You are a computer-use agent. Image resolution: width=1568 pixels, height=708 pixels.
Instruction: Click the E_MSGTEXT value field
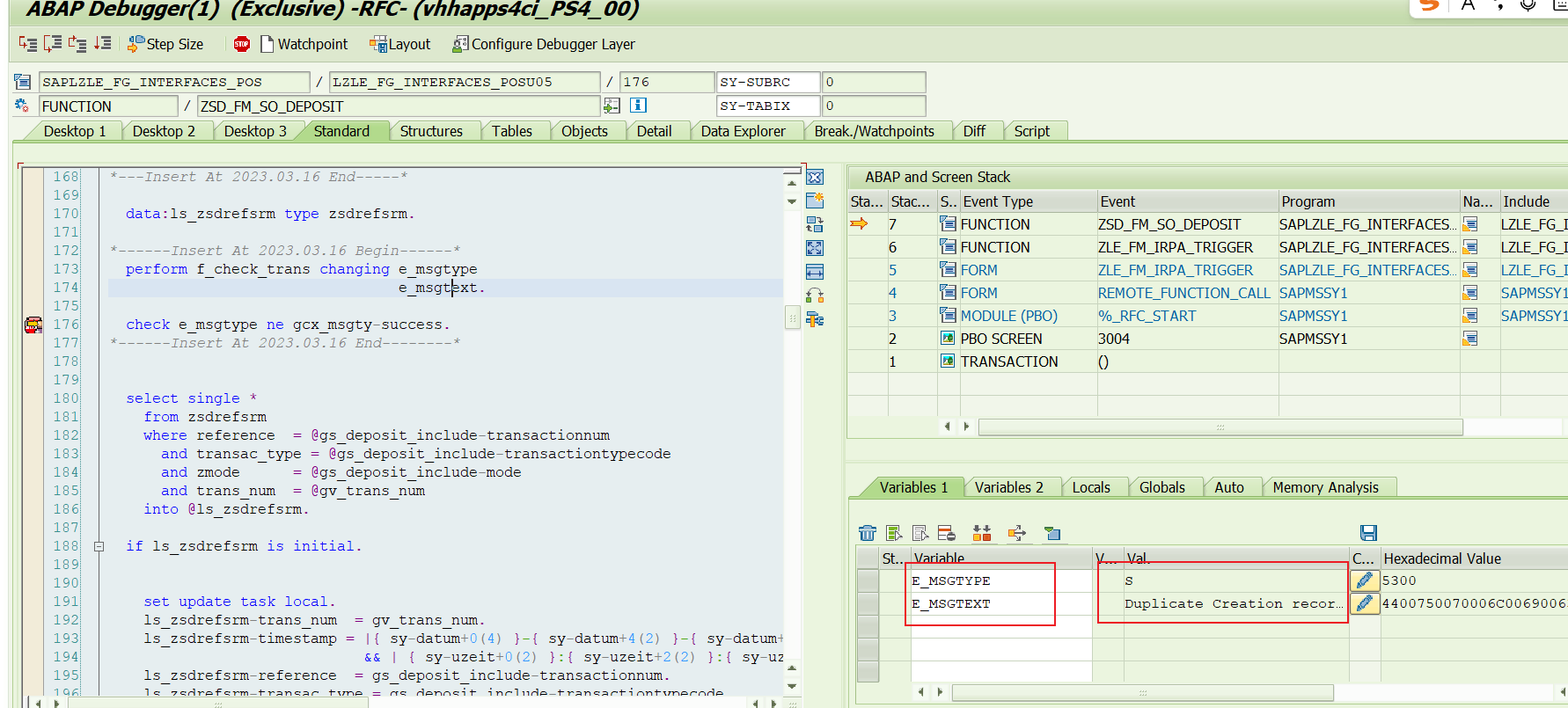point(1232,604)
